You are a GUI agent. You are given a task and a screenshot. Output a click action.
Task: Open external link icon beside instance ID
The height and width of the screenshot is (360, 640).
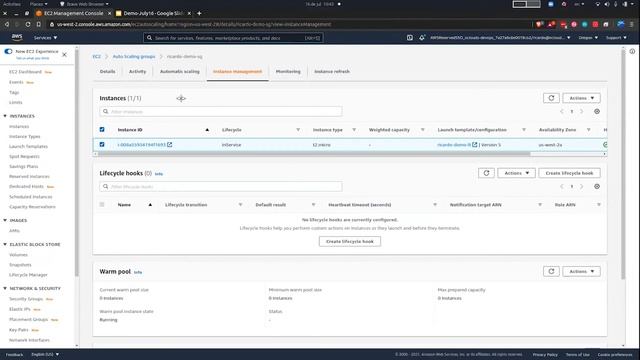point(169,144)
